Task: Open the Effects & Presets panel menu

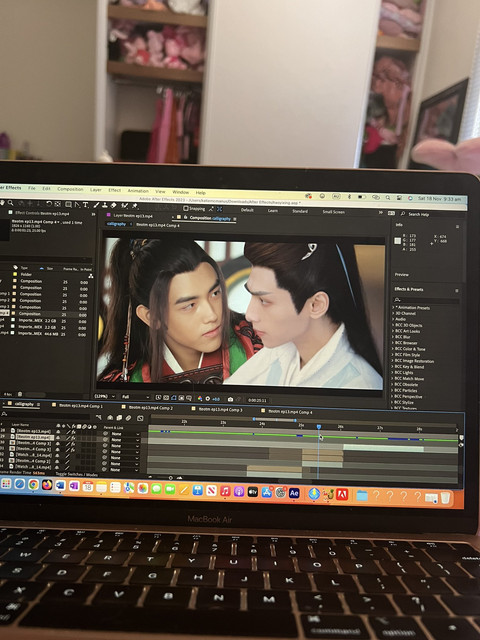Action: pos(457,291)
